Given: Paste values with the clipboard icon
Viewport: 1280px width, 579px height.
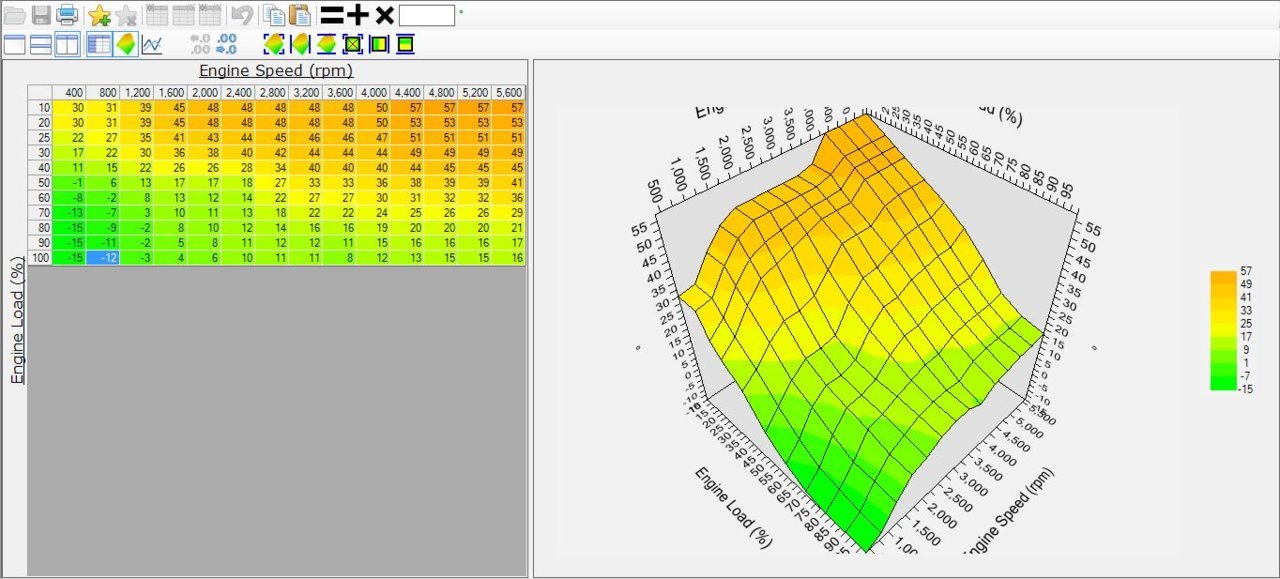Looking at the screenshot, I should click(300, 15).
